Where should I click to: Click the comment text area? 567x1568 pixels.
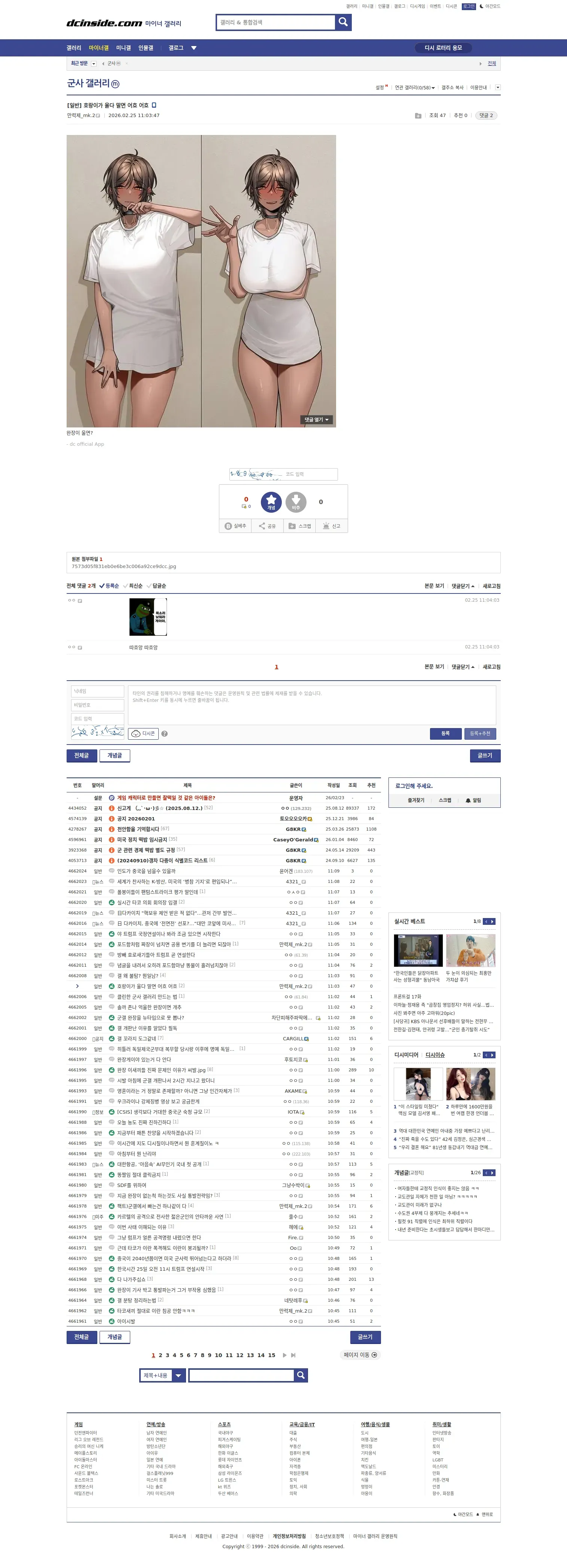click(312, 705)
